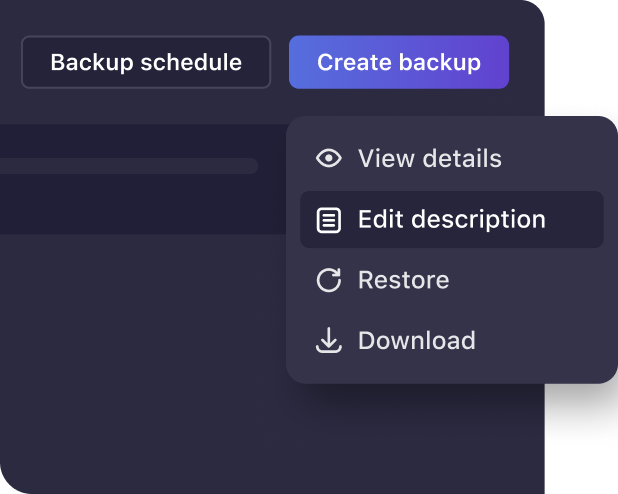Click the "Restore" text label
This screenshot has height=494, width=618.
(404, 280)
